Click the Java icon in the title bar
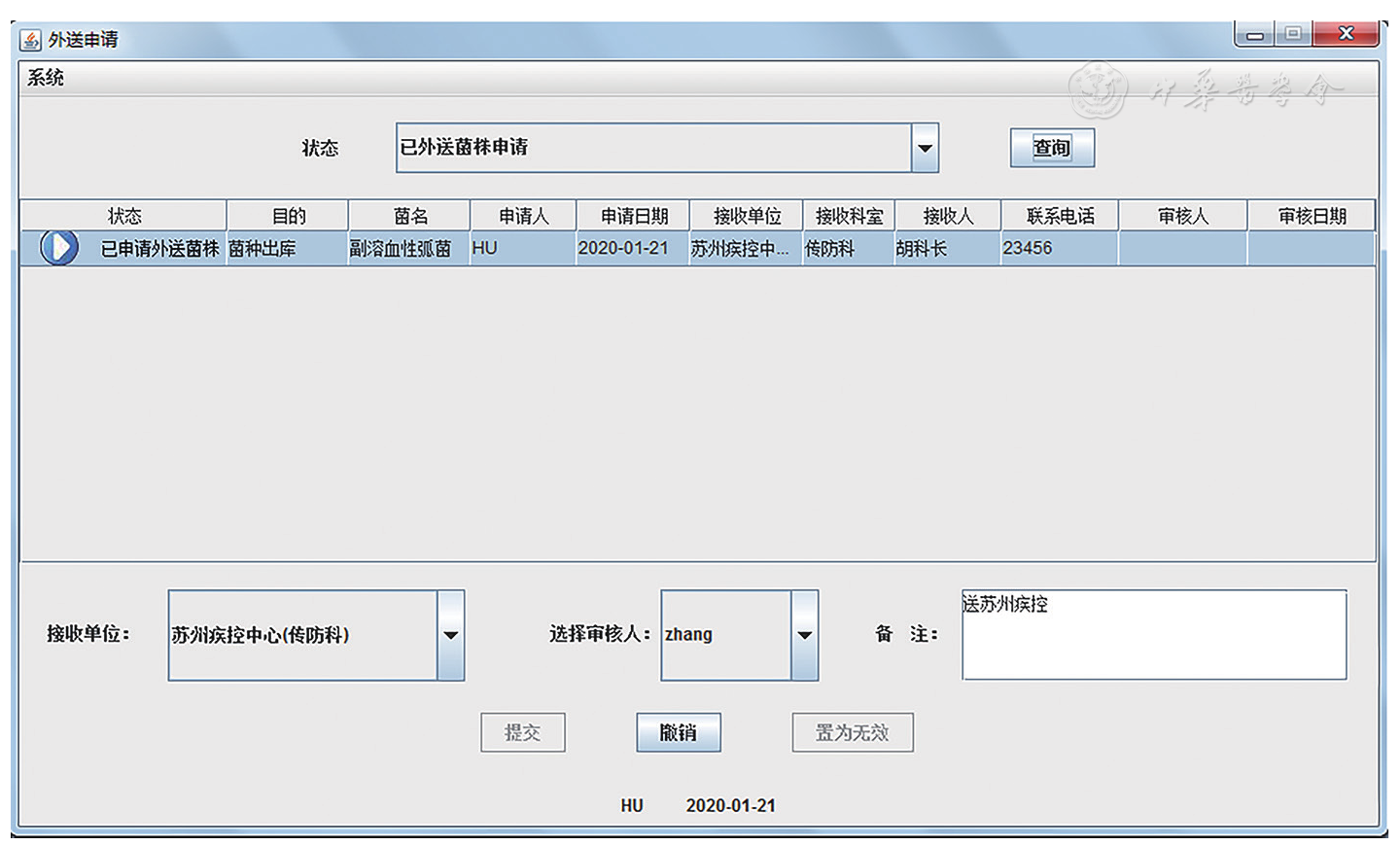The height and width of the screenshot is (846, 1400). pos(31,40)
